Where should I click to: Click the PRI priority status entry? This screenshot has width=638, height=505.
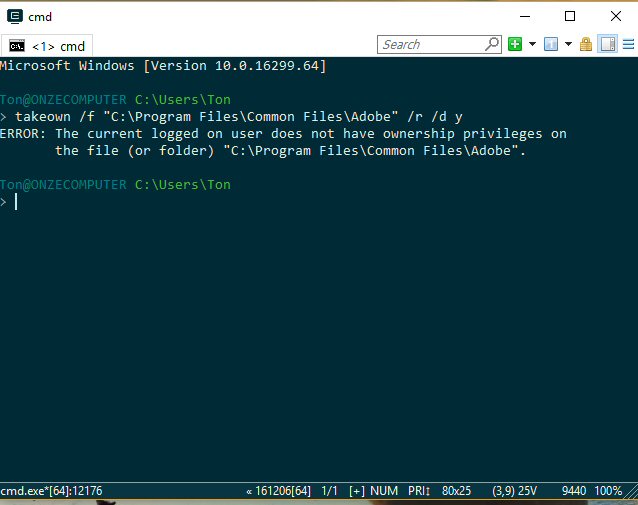pos(419,491)
